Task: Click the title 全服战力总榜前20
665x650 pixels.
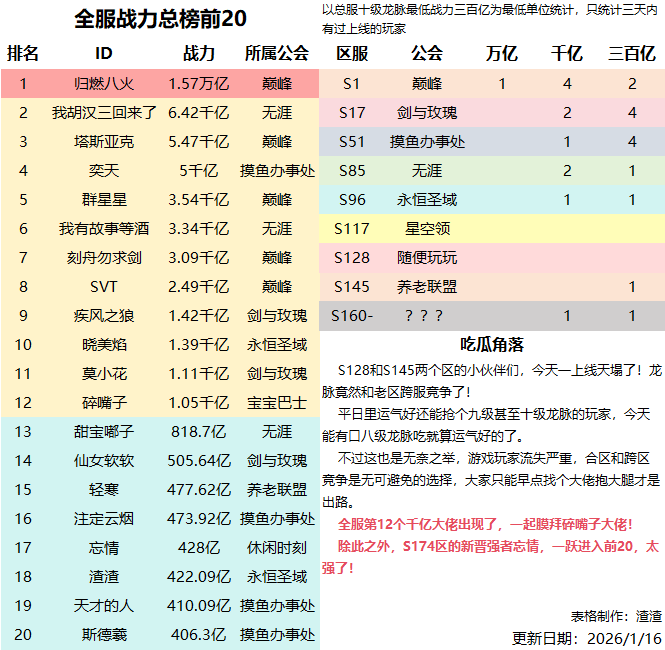Action: 160,19
